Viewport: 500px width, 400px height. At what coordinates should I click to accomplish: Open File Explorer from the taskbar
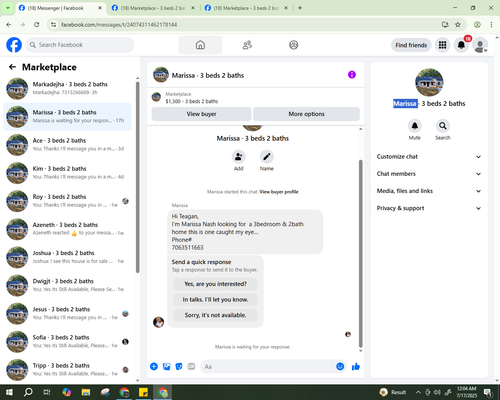point(86,392)
